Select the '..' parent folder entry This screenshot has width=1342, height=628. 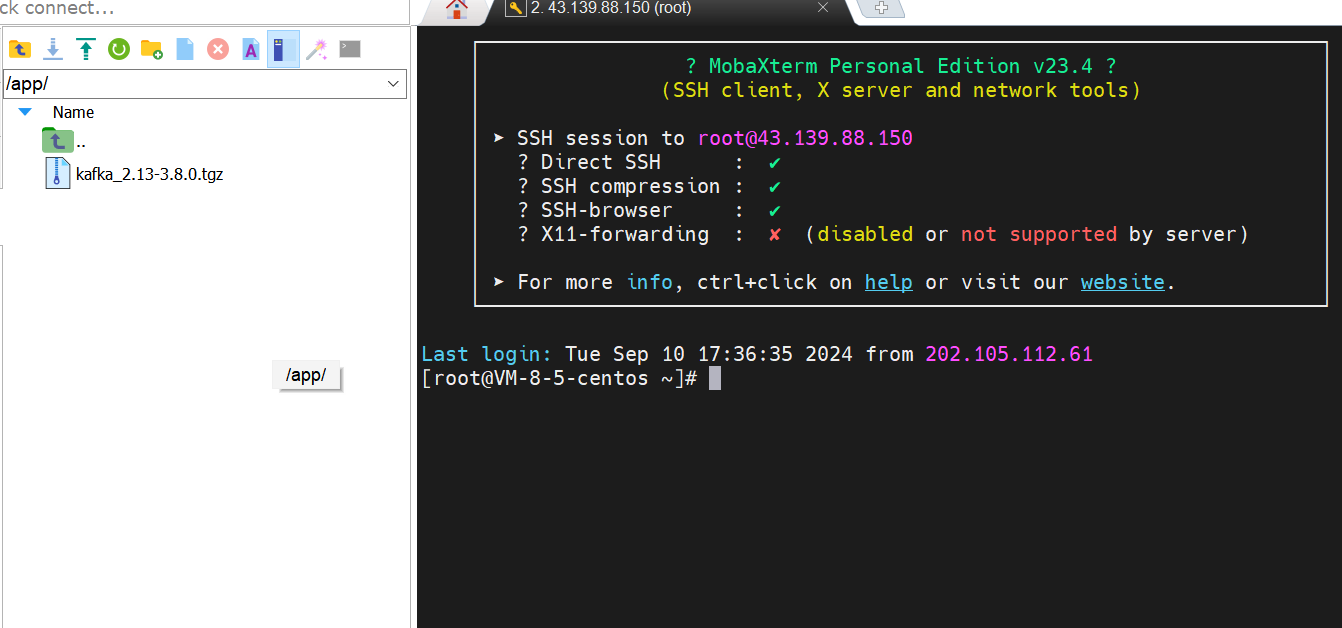pos(80,141)
